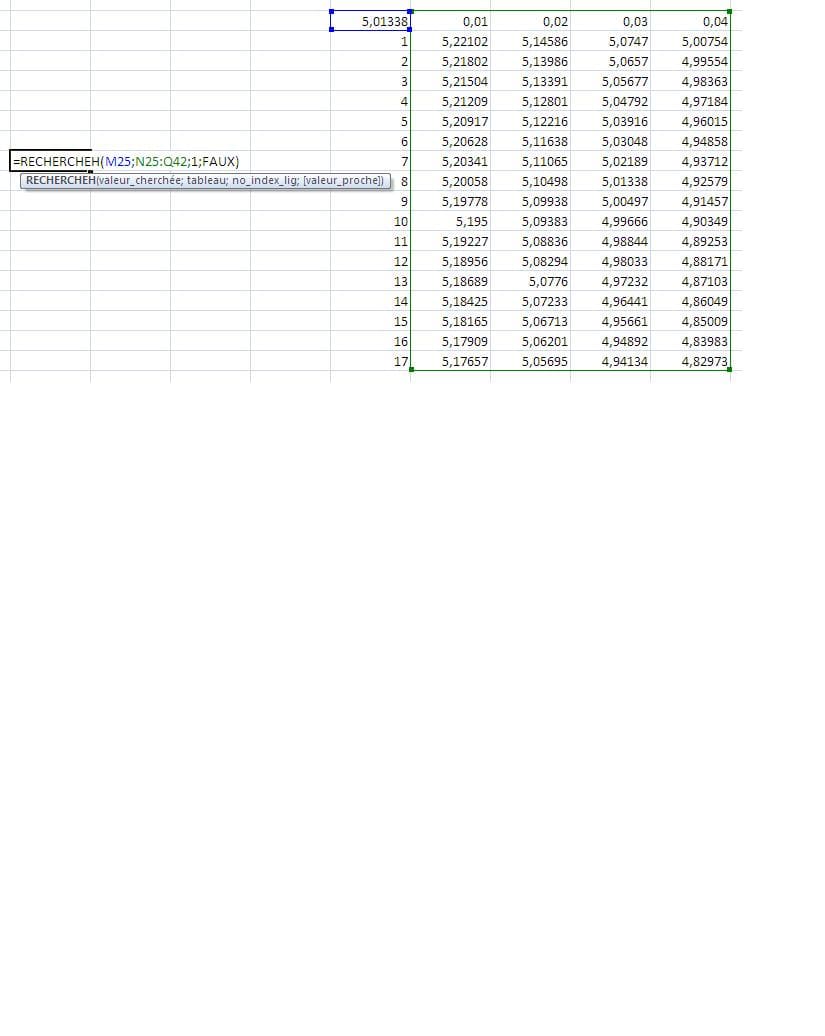Select cell containing 5,03916
Viewport: 825px width, 1036px height.
pos(610,121)
